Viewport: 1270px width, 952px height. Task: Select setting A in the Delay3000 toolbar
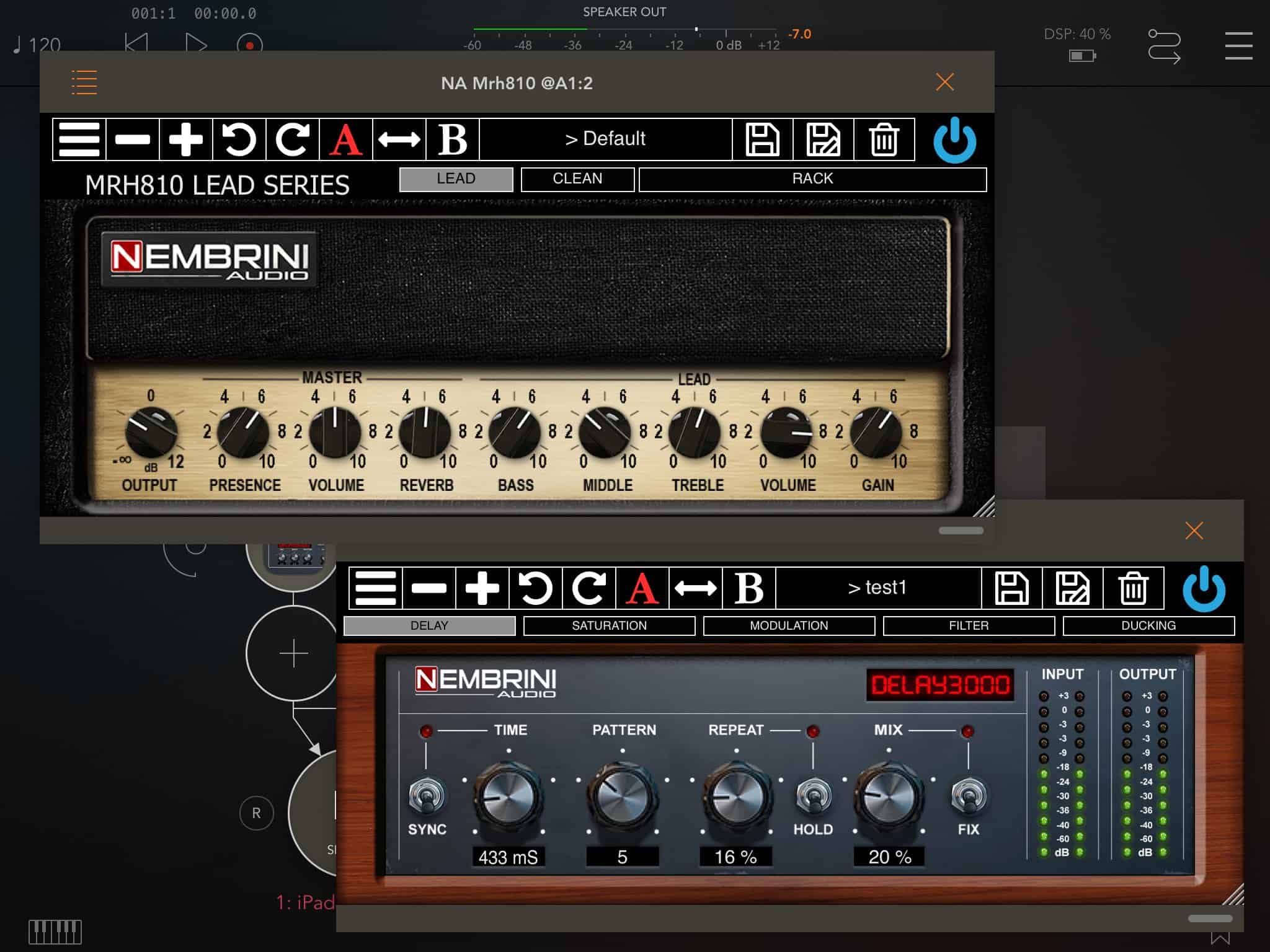[642, 588]
